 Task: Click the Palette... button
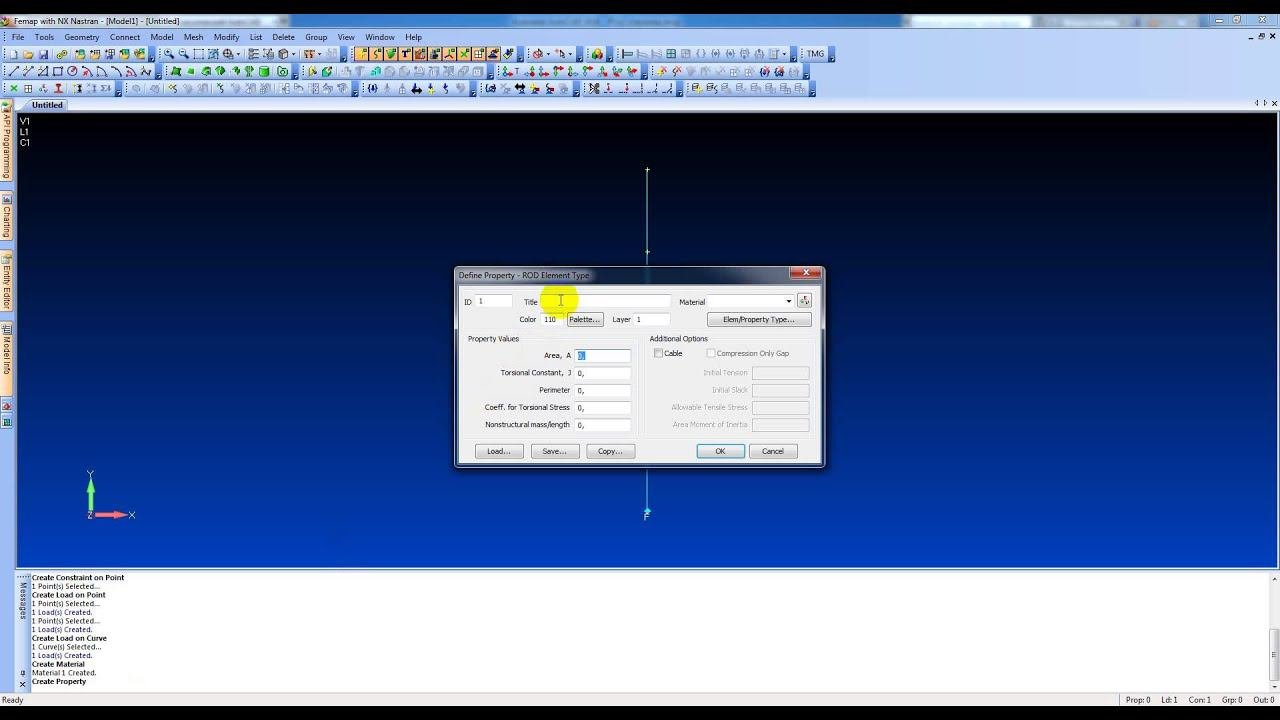coord(585,319)
